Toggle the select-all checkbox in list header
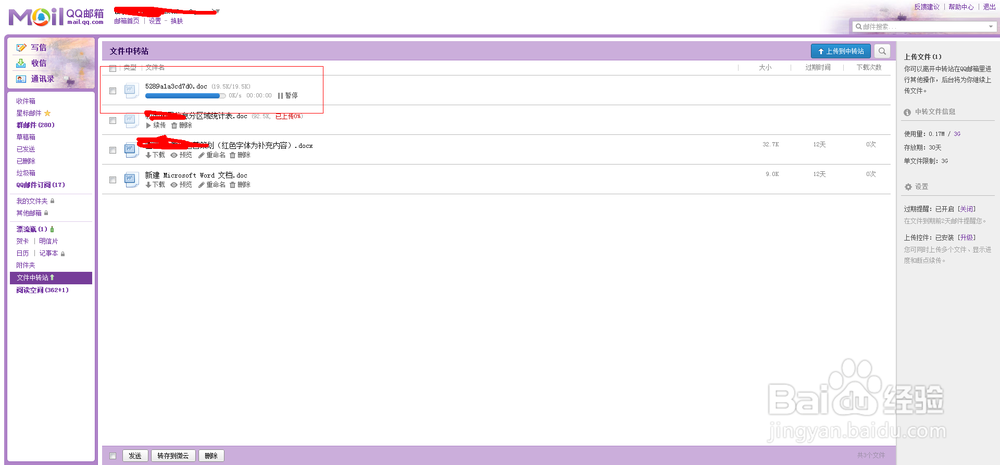Screen dimensions: 1000x465 [113, 68]
